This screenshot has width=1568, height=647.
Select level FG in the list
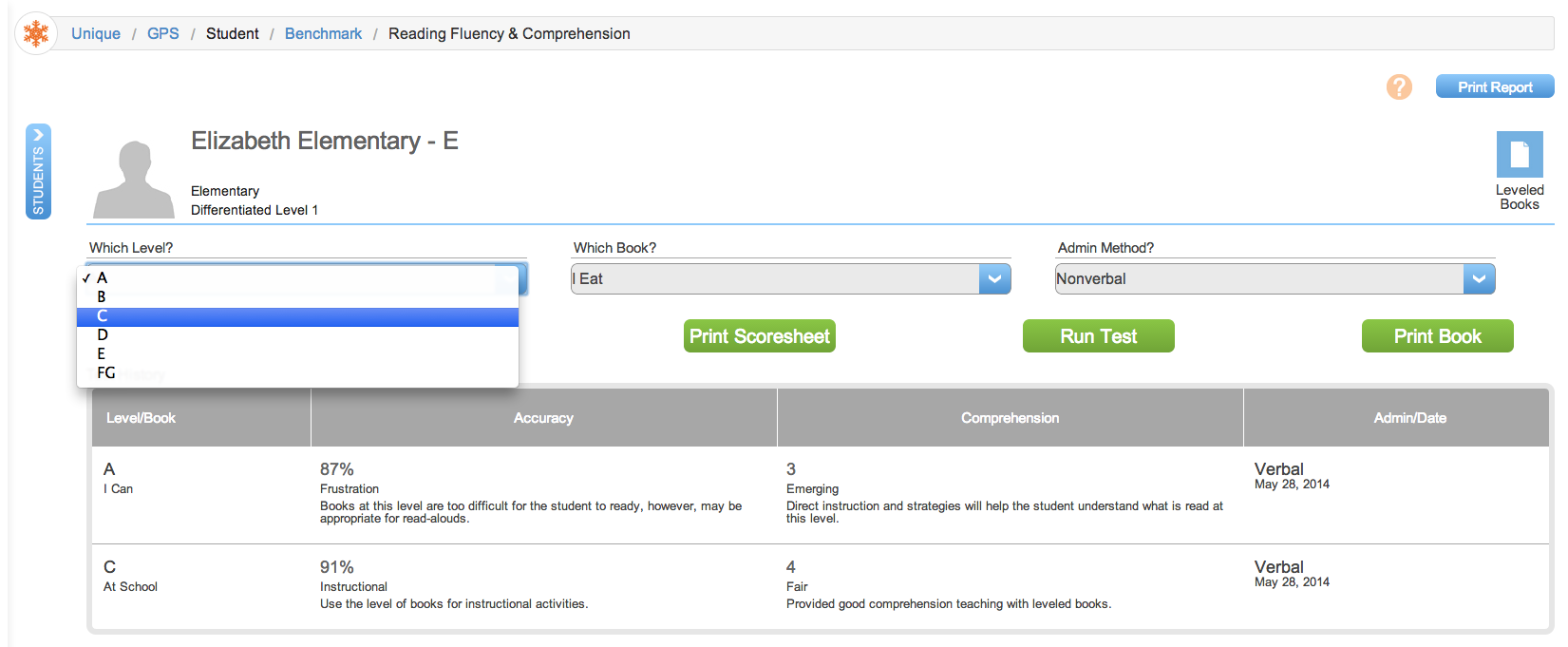point(106,373)
